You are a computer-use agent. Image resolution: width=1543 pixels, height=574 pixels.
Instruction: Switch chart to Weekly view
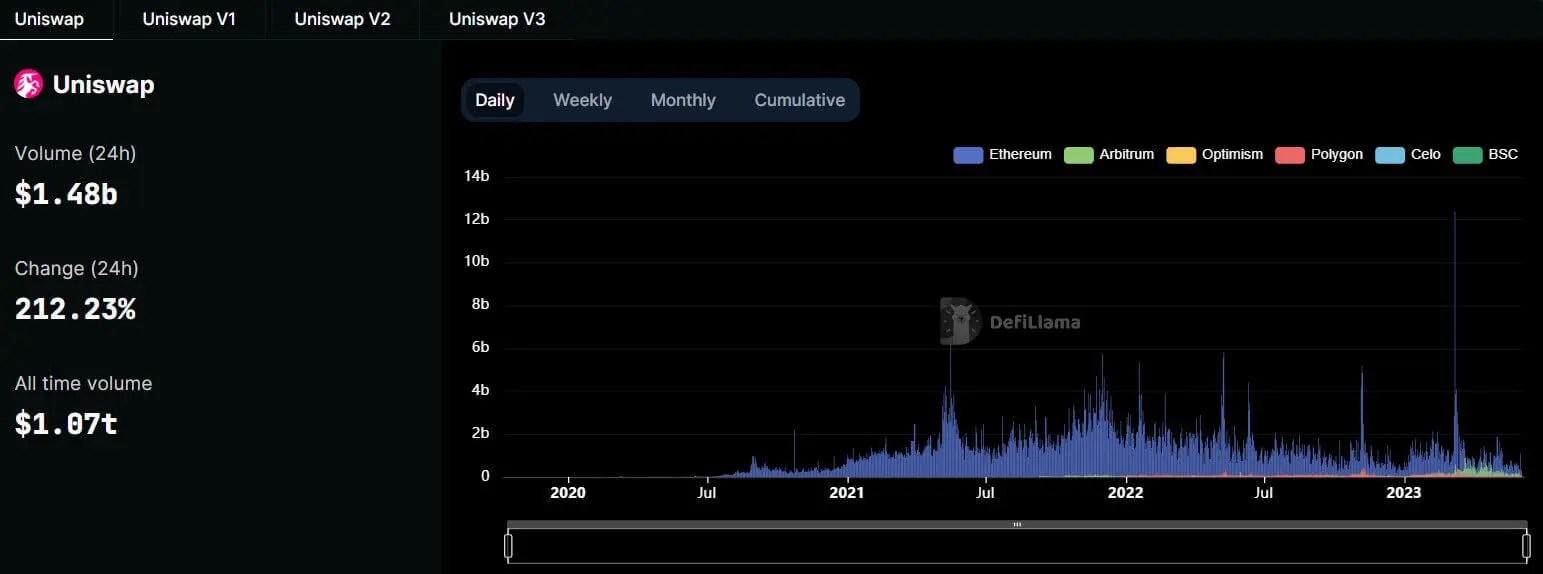[x=582, y=100]
